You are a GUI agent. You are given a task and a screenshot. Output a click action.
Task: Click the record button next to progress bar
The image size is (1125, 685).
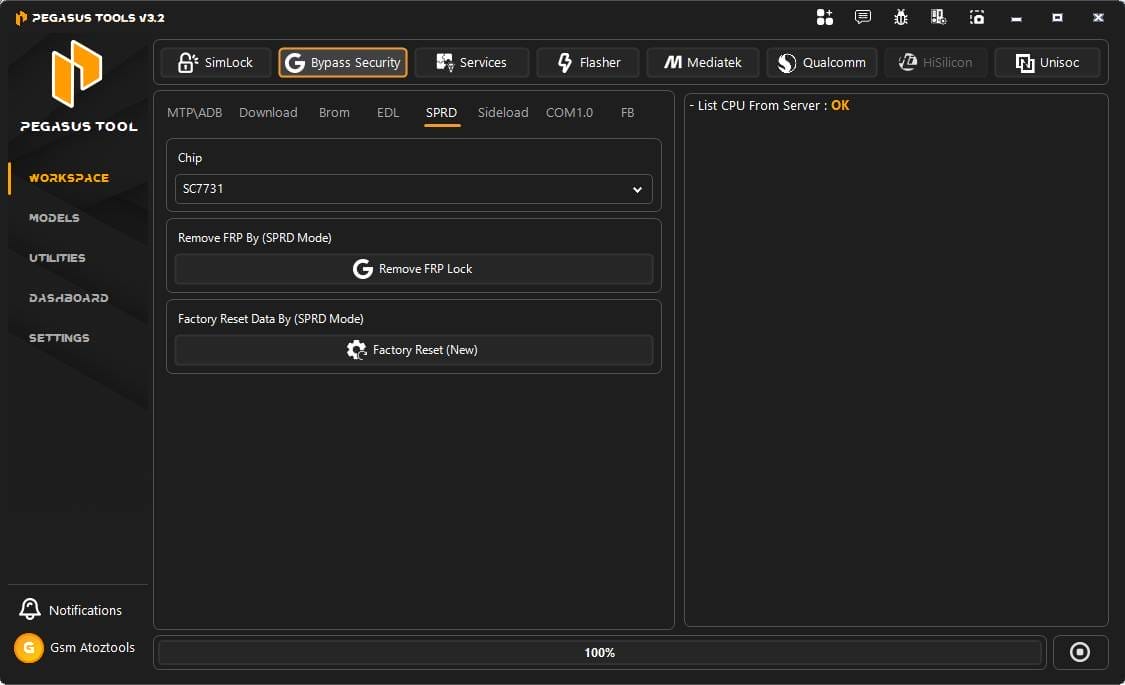coord(1080,651)
